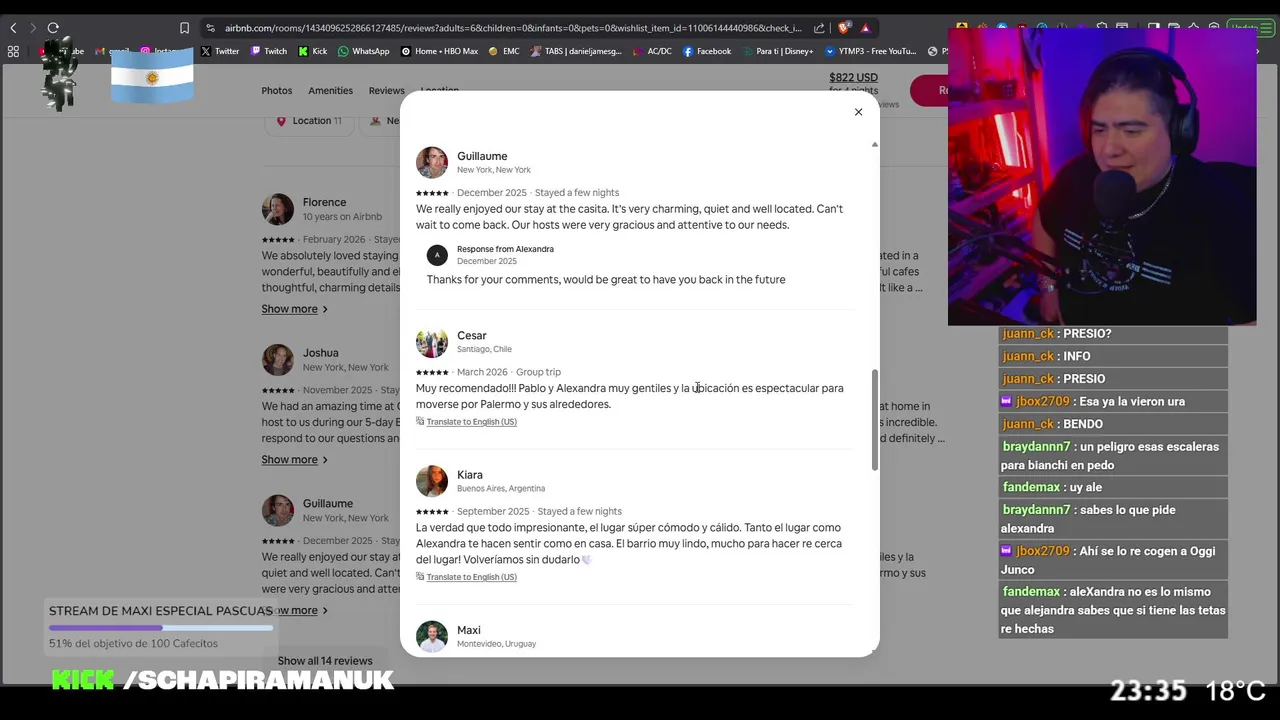Click Show all 14 reviews button
This screenshot has height=720, width=1280.
pos(325,661)
